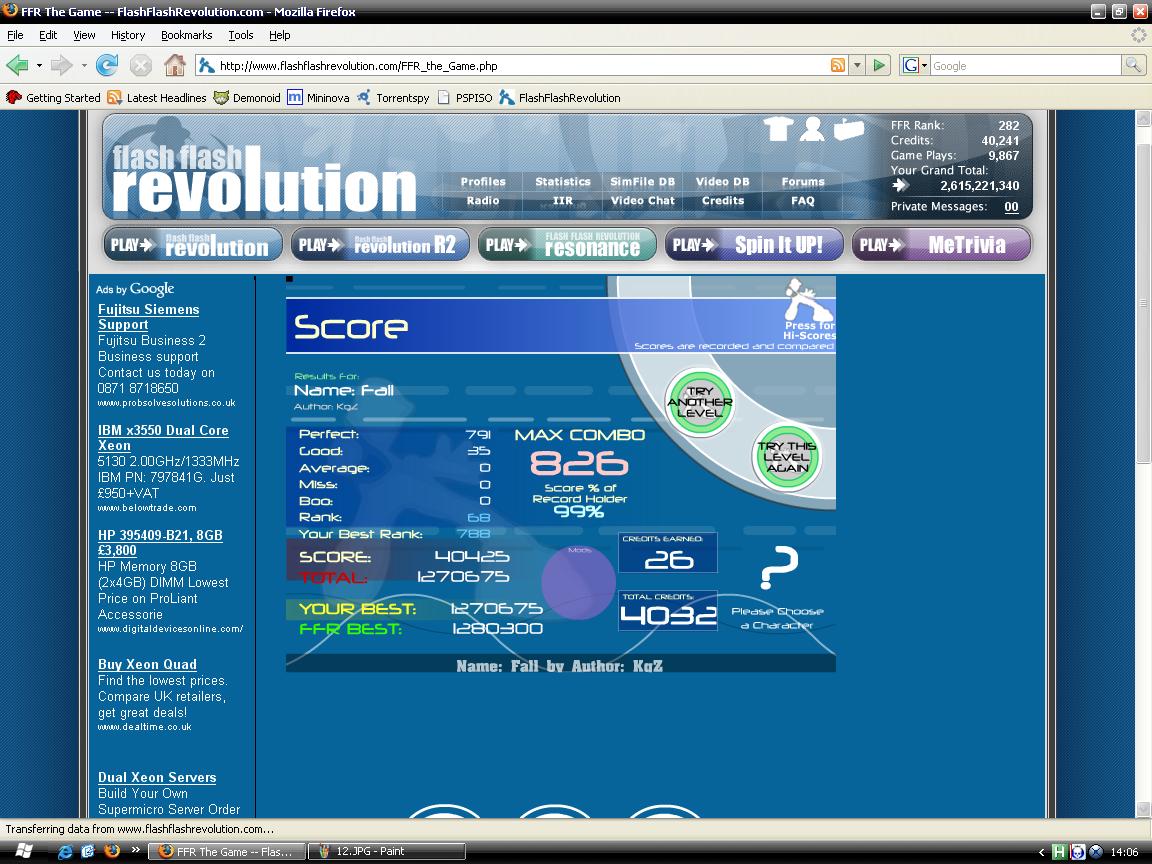This screenshot has height=864, width=1152.
Task: Open the search engine selector dropdown
Action: [x=915, y=65]
